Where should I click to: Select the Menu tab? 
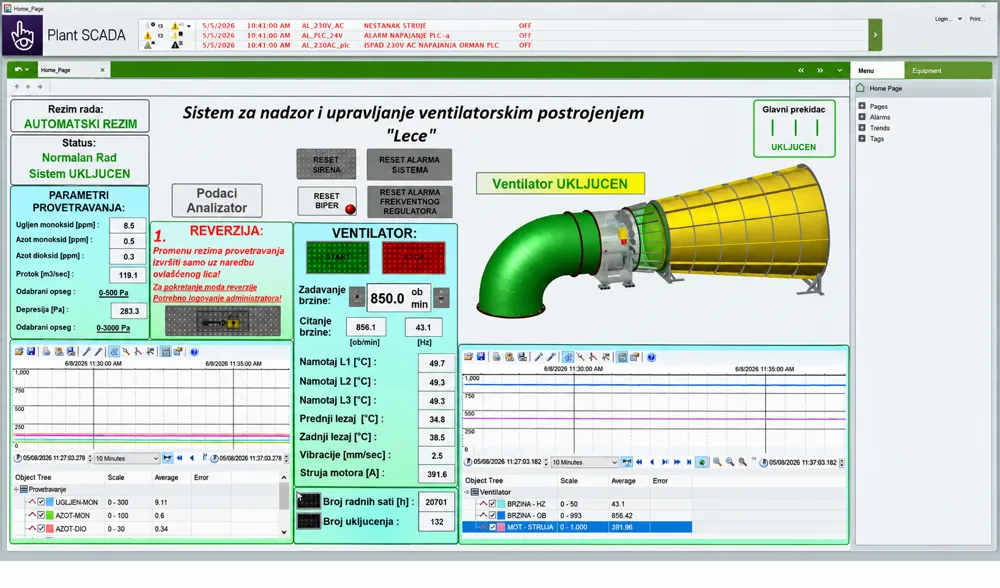(878, 70)
